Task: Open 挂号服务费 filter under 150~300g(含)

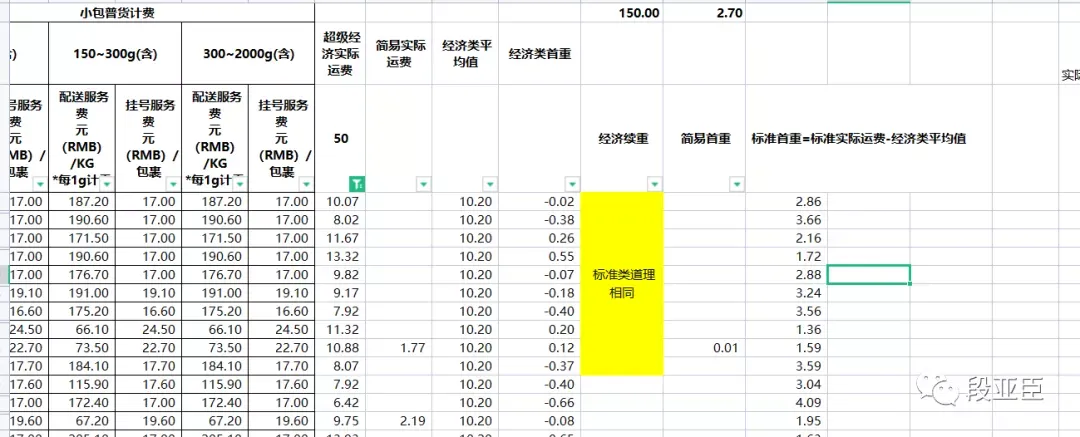Action: point(172,184)
